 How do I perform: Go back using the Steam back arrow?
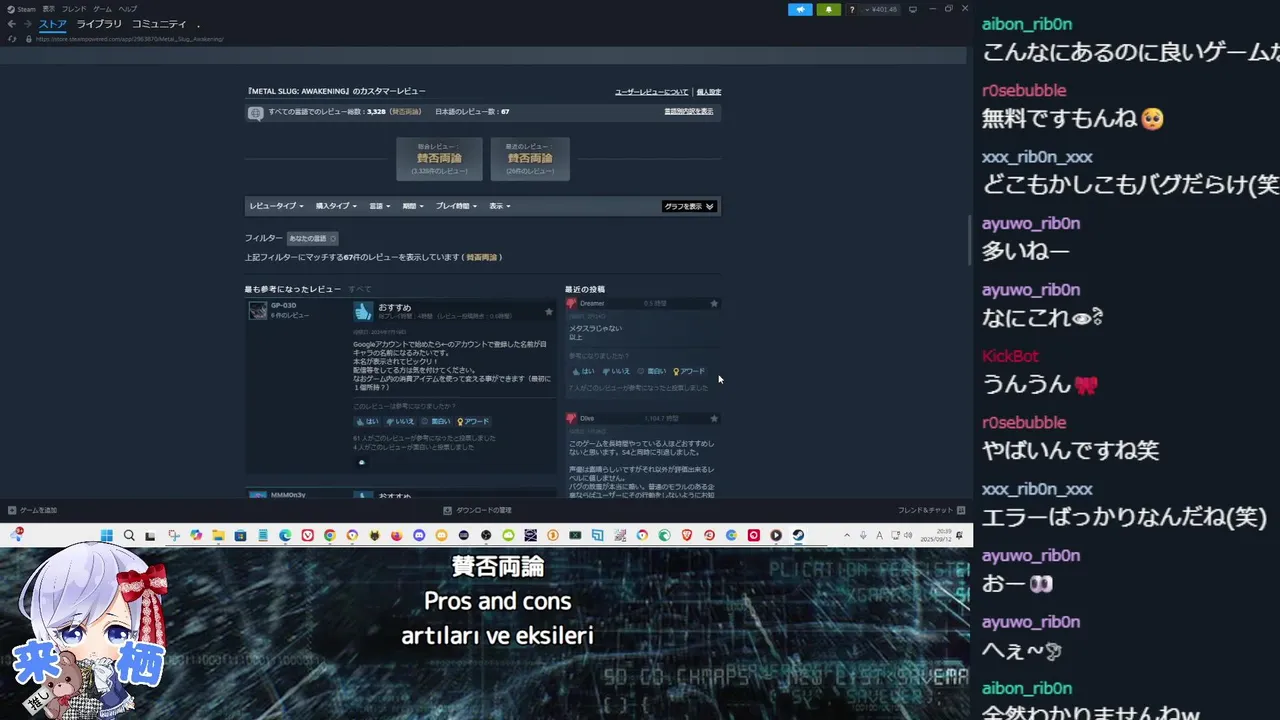[x=12, y=24]
